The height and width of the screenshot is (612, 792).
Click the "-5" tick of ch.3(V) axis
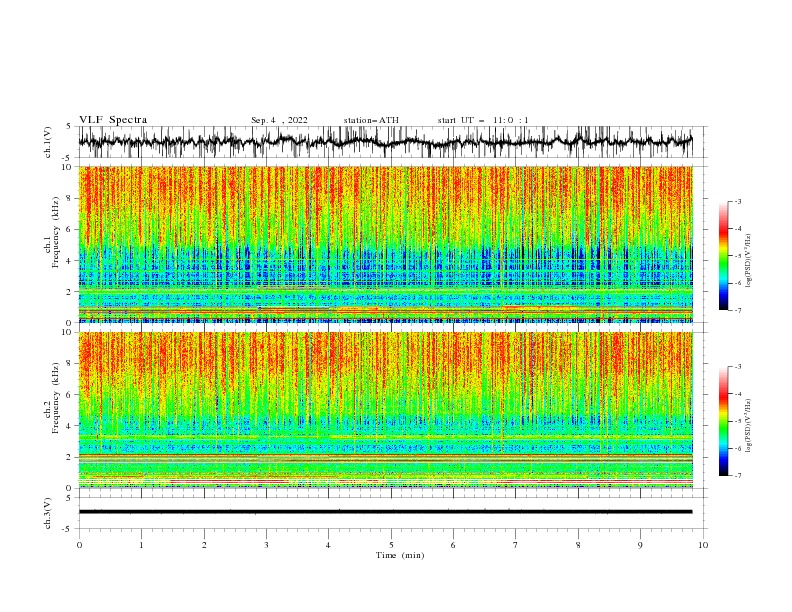click(x=68, y=529)
